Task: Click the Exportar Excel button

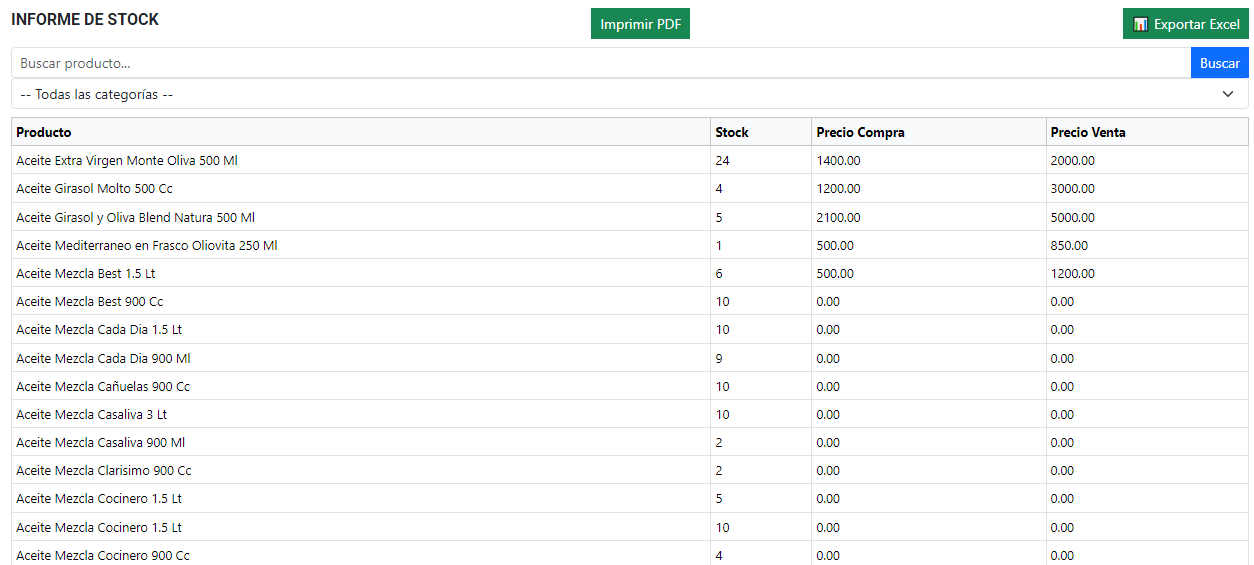Action: click(1185, 24)
